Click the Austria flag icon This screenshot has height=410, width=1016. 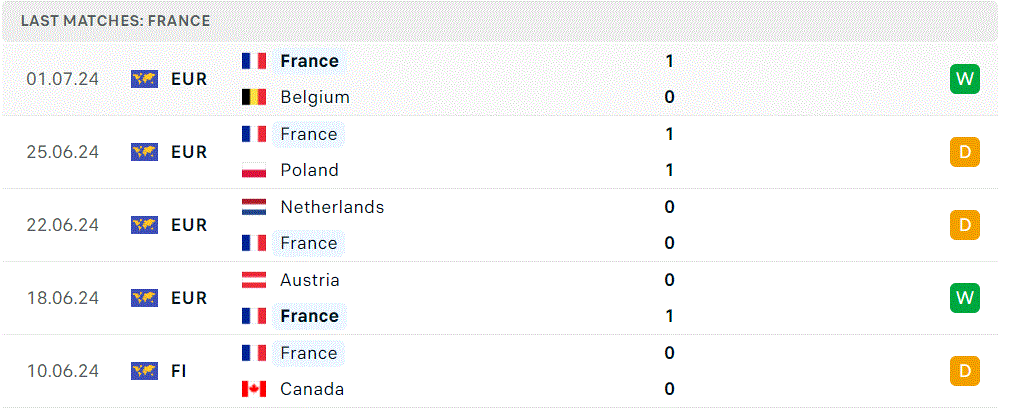coord(253,280)
